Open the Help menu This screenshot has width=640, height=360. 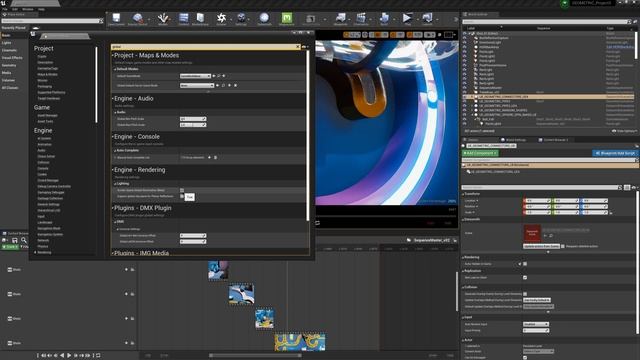tap(41, 9)
